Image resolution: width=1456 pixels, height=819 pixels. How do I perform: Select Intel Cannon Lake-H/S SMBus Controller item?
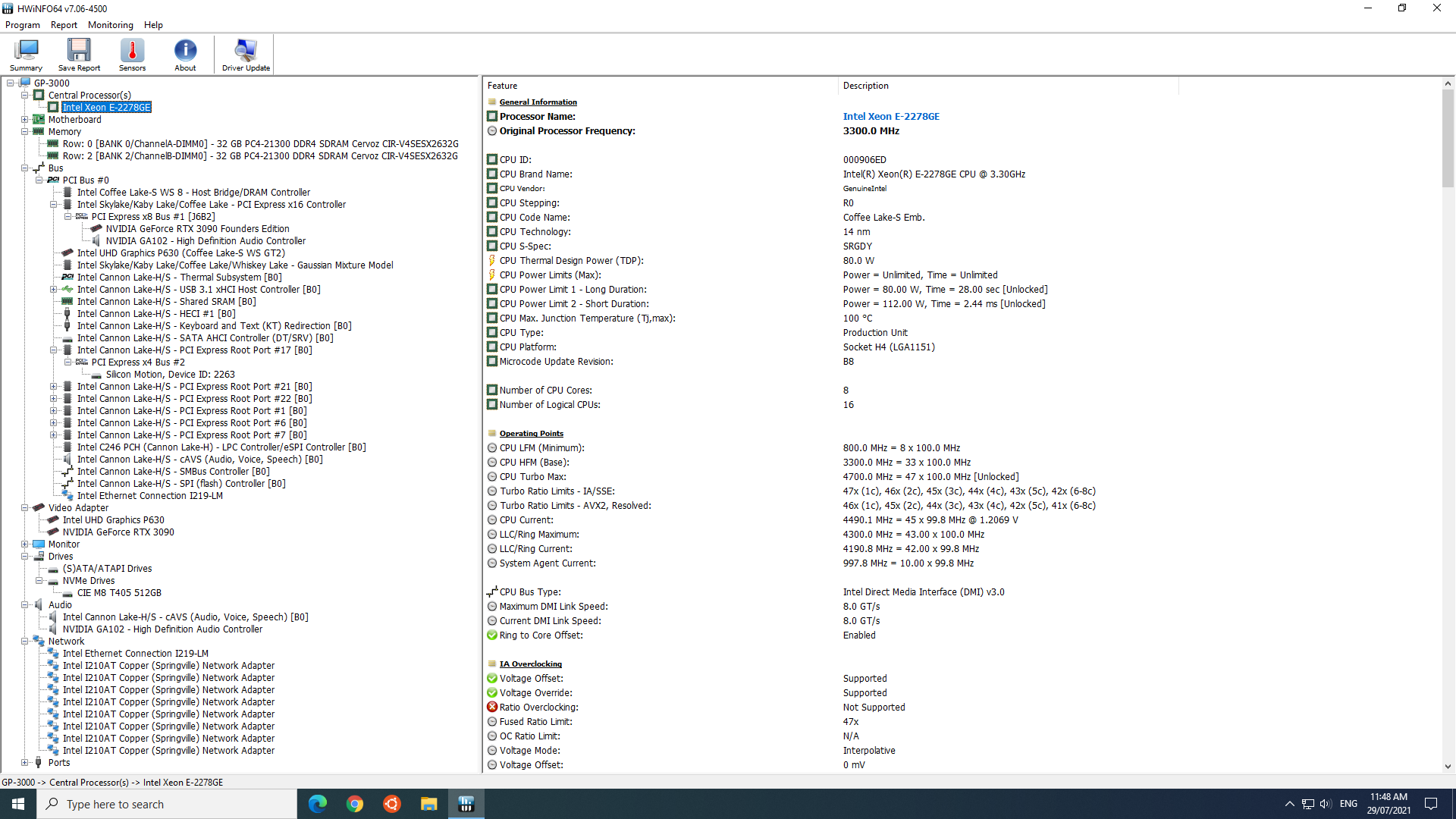173,471
